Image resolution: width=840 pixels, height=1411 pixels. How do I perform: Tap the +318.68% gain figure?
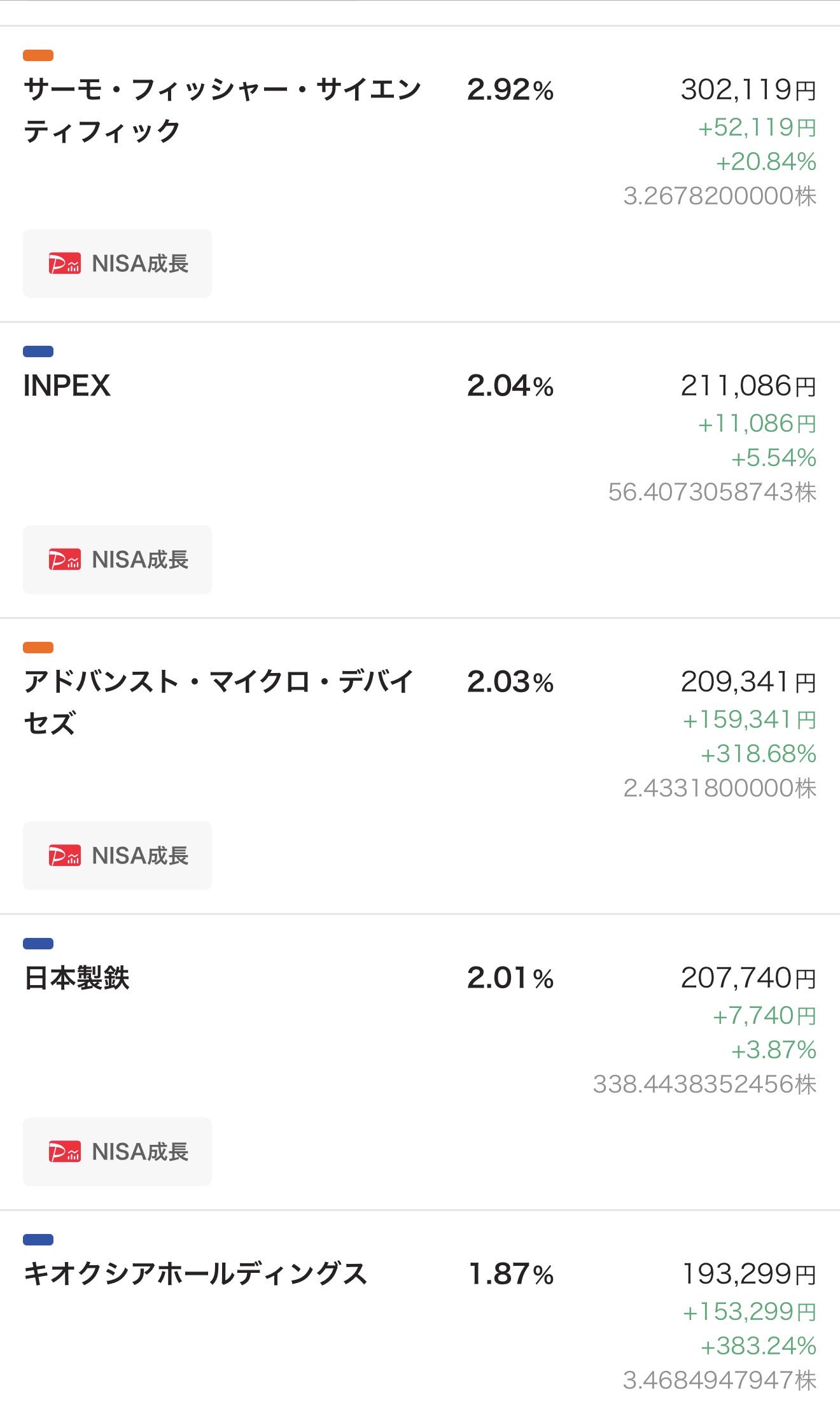pyautogui.click(x=758, y=754)
